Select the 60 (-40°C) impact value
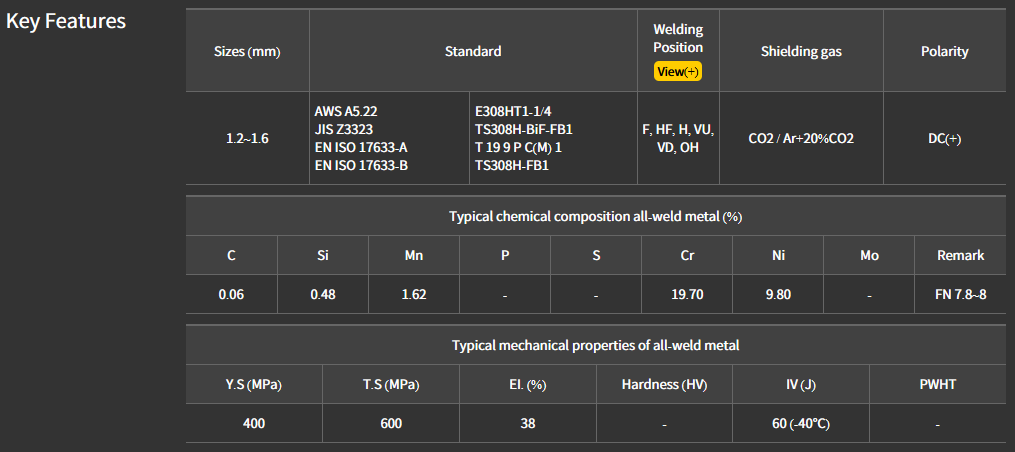 click(800, 423)
